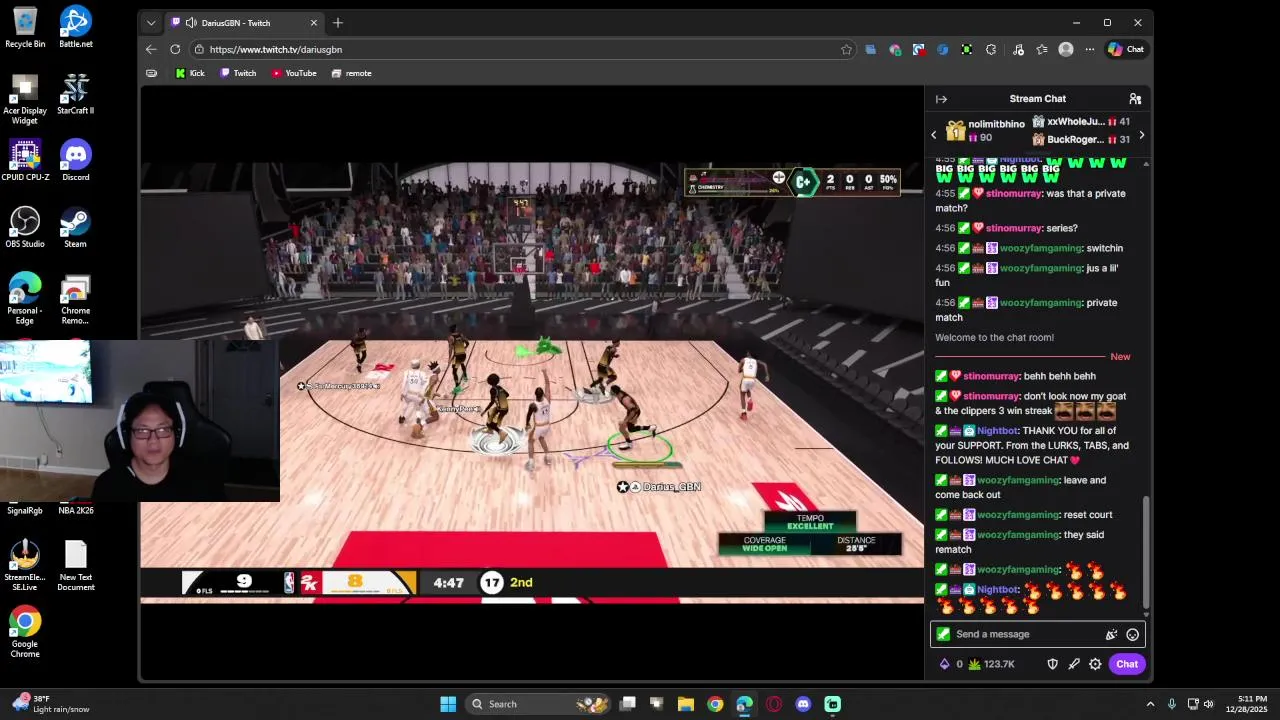The width and height of the screenshot is (1280, 720).
Task: Open chat settings gear icon
Action: [1095, 664]
